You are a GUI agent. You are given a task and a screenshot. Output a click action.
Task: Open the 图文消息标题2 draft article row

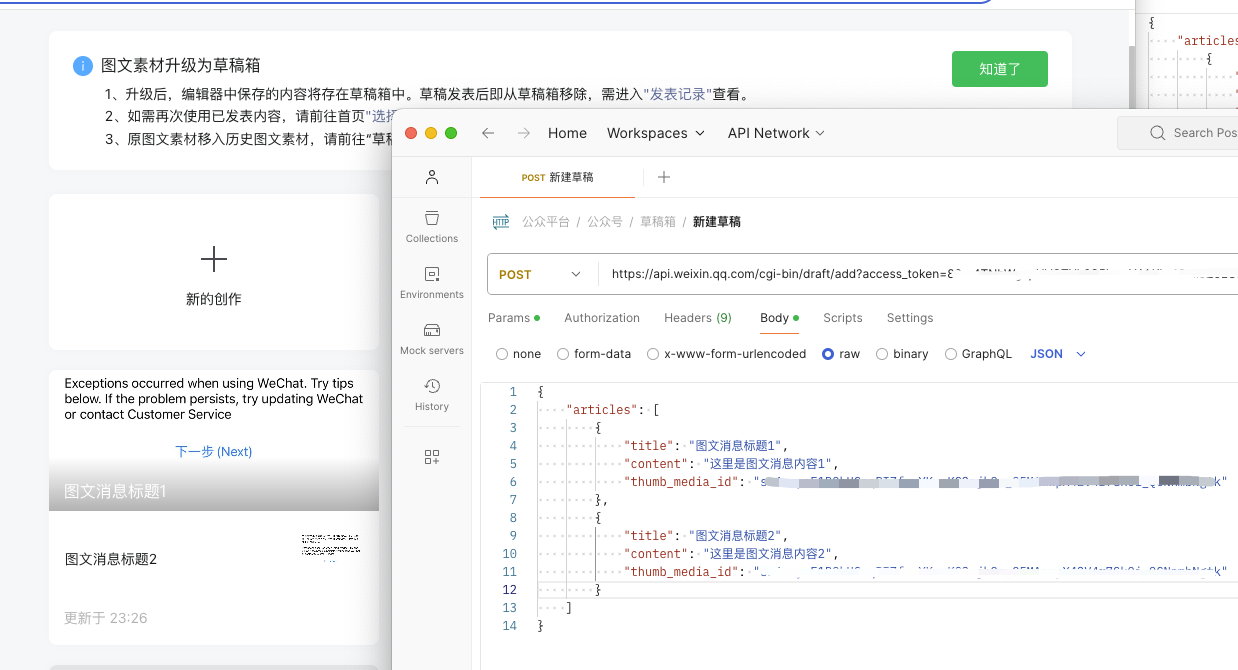[x=214, y=559]
